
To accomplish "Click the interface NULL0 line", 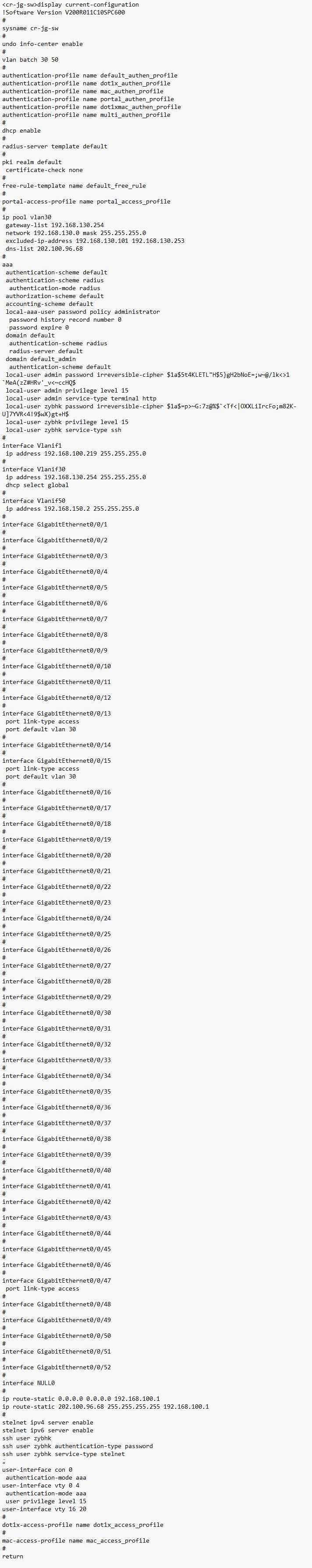I will [28, 1383].
